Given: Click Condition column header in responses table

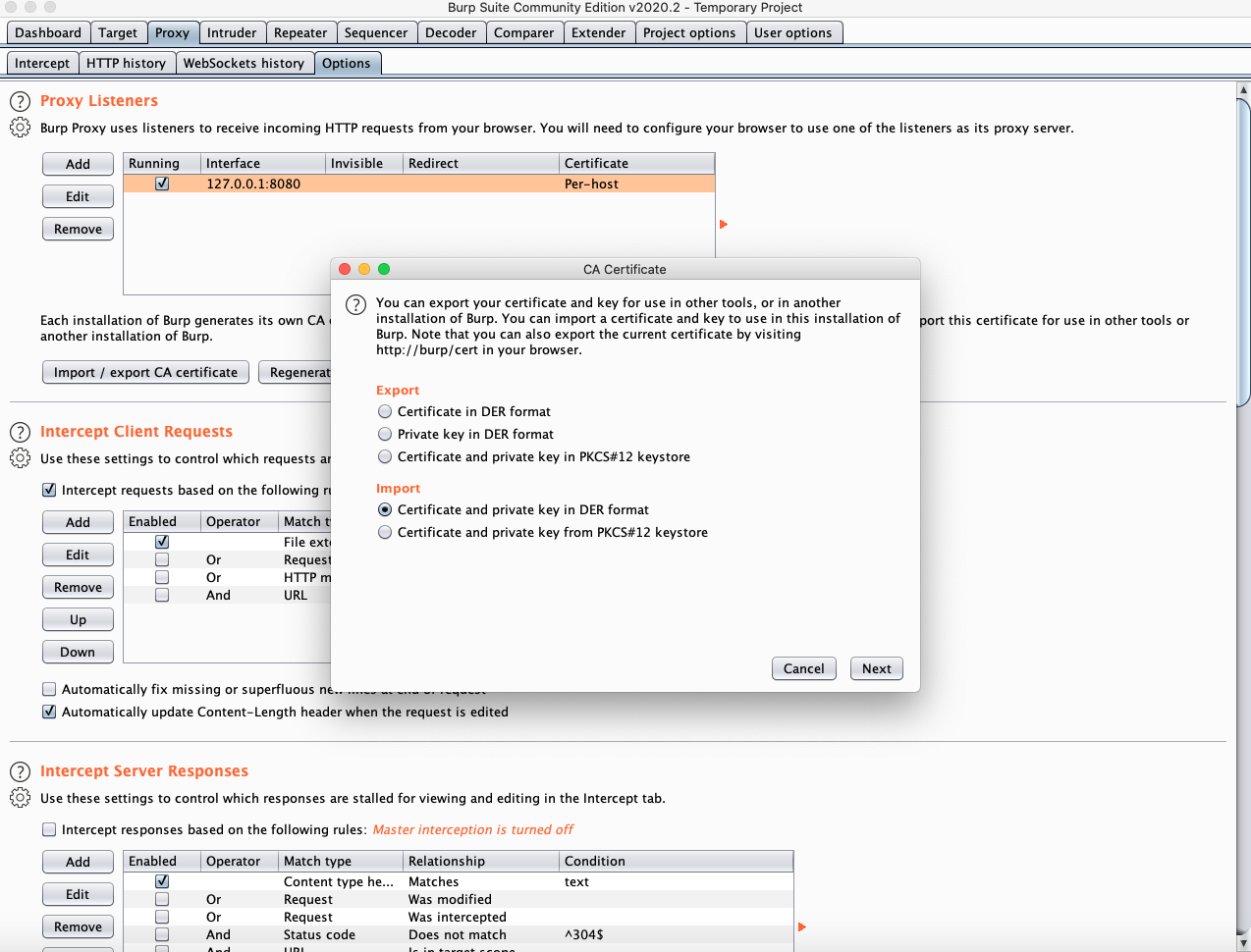Looking at the screenshot, I should click(x=677, y=861).
